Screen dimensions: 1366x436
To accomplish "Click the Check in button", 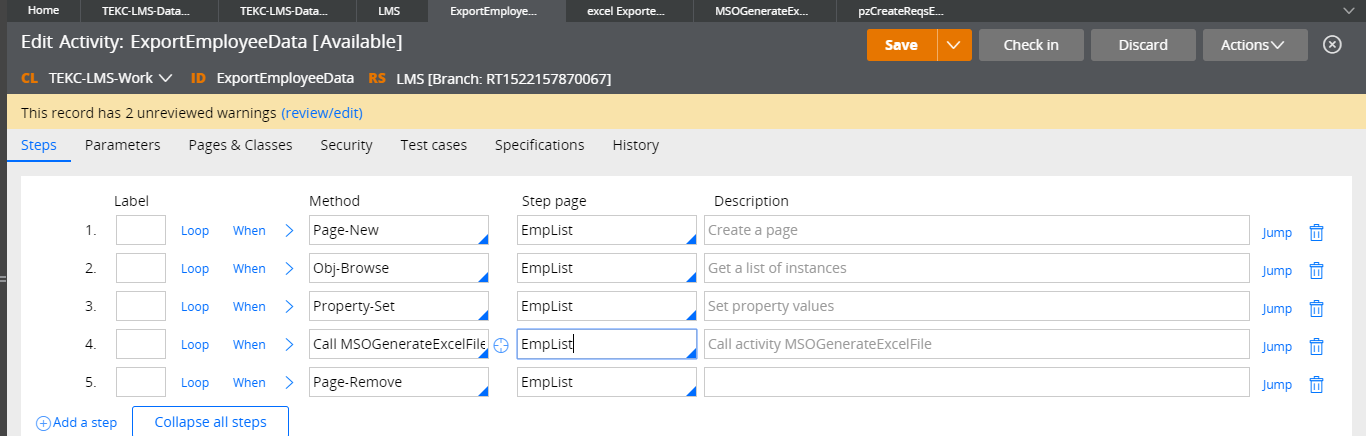I will [1031, 45].
